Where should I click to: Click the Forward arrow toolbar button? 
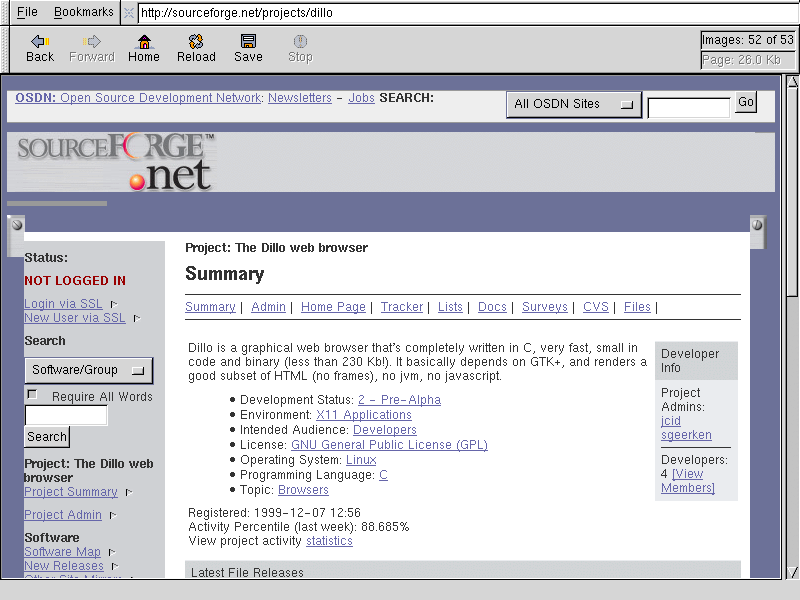coord(92,48)
